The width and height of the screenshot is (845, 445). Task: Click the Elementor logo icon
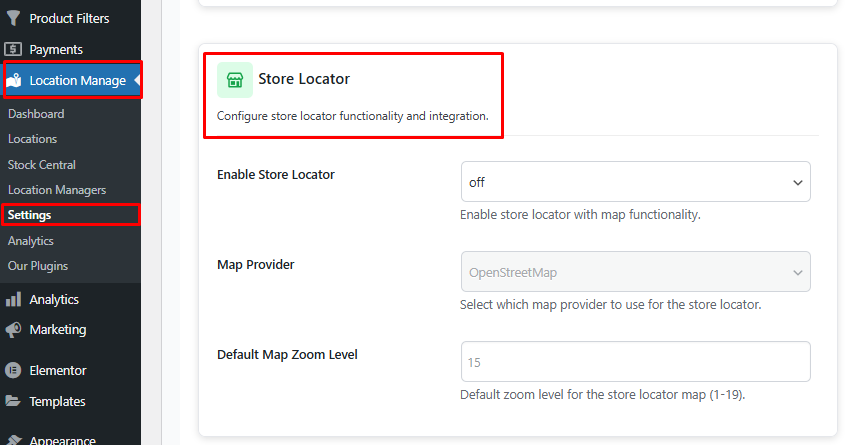point(14,370)
